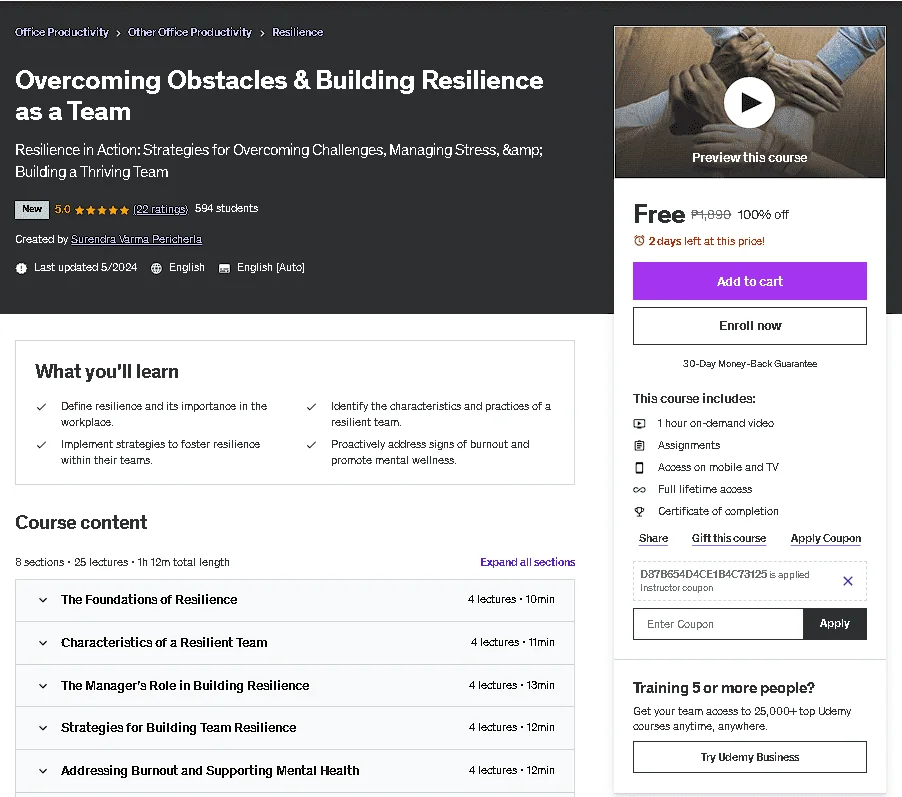The height and width of the screenshot is (797, 902).
Task: Expand The Manager's Role in Building Resilience
Action: click(x=295, y=685)
